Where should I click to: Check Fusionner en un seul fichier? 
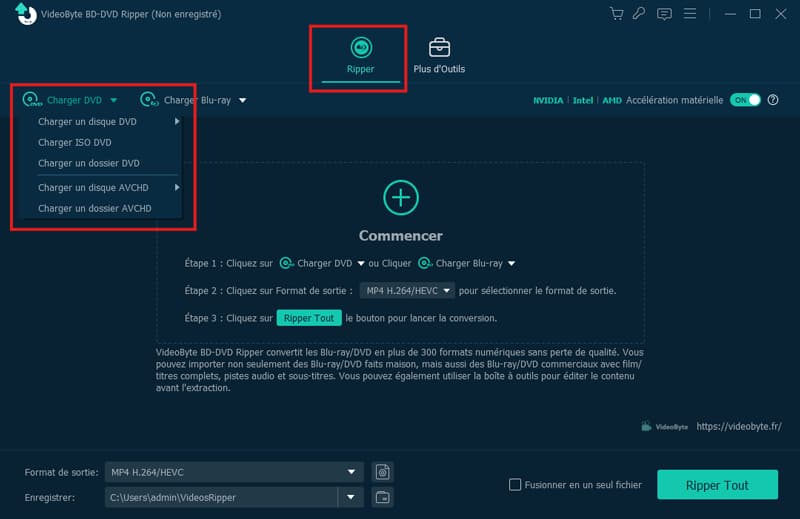(516, 485)
